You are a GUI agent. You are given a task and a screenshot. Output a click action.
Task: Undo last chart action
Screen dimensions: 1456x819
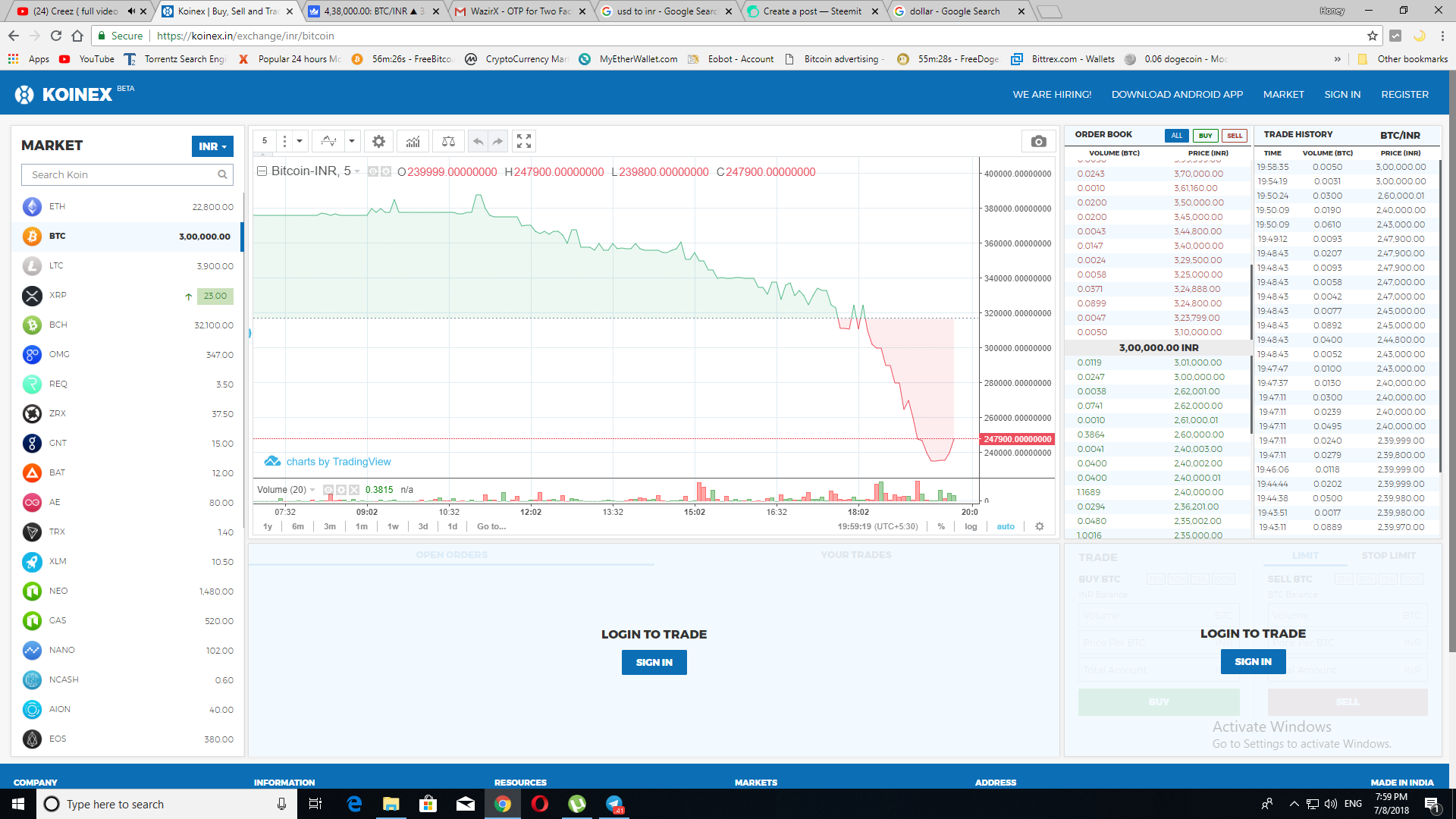(478, 141)
